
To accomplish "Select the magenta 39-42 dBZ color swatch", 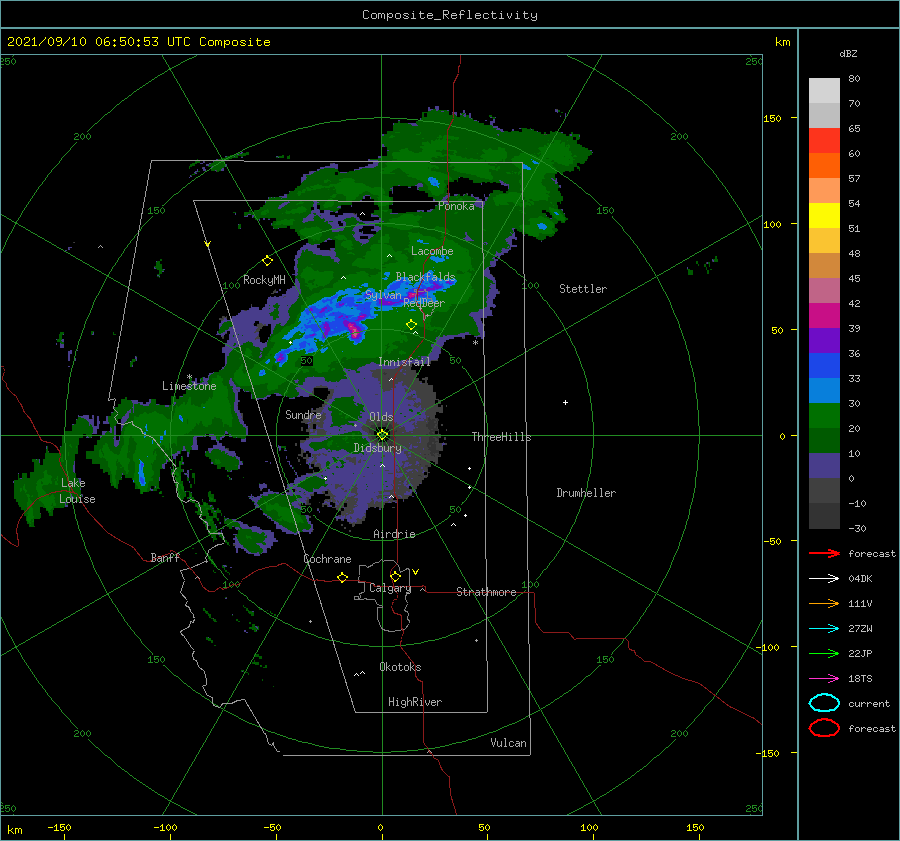I will [x=824, y=316].
